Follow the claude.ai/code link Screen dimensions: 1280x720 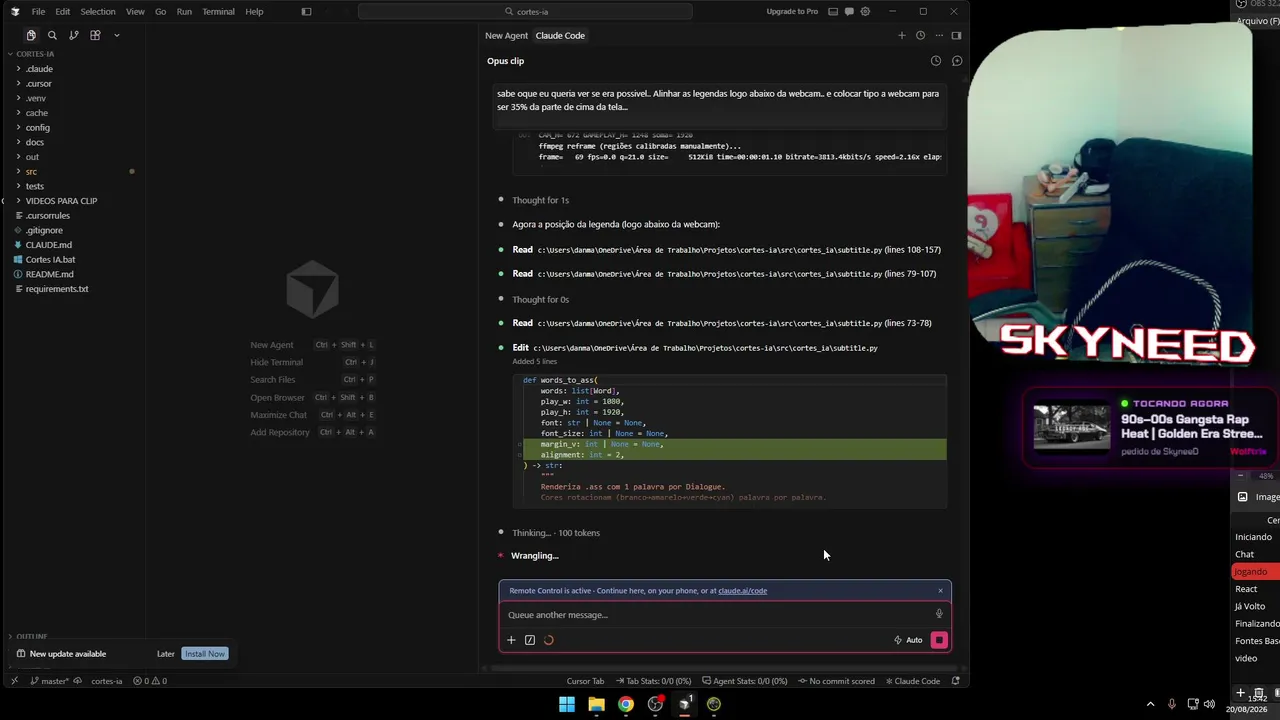[742, 591]
